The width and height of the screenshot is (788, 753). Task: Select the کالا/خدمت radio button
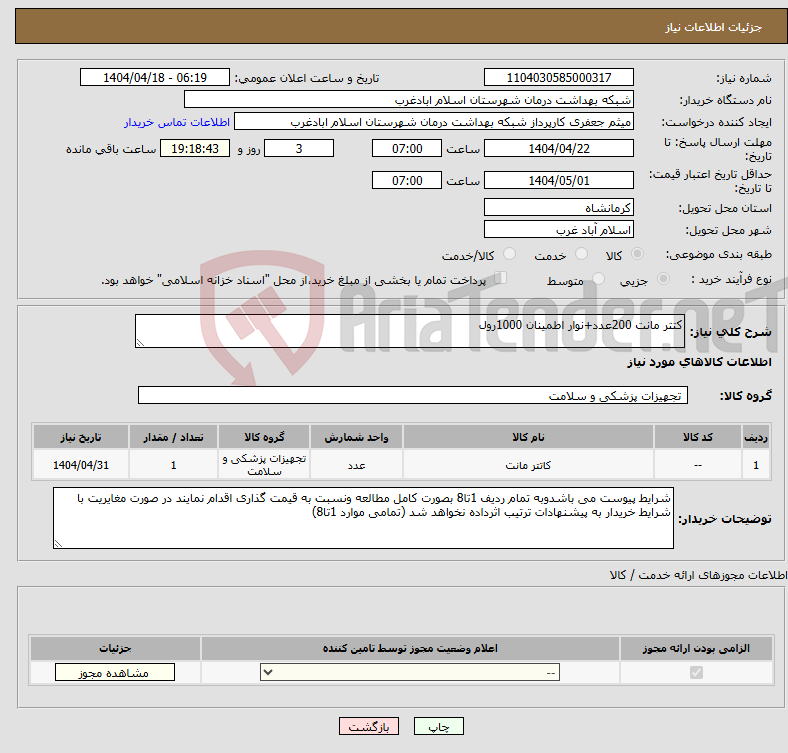point(510,254)
